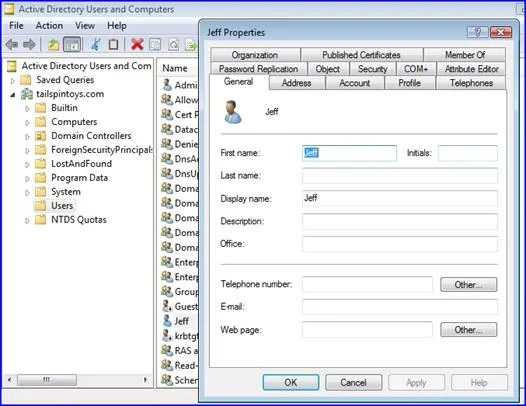Viewport: 526px width, 406px height.
Task: Click the Up one level folder icon
Action: pos(53,44)
